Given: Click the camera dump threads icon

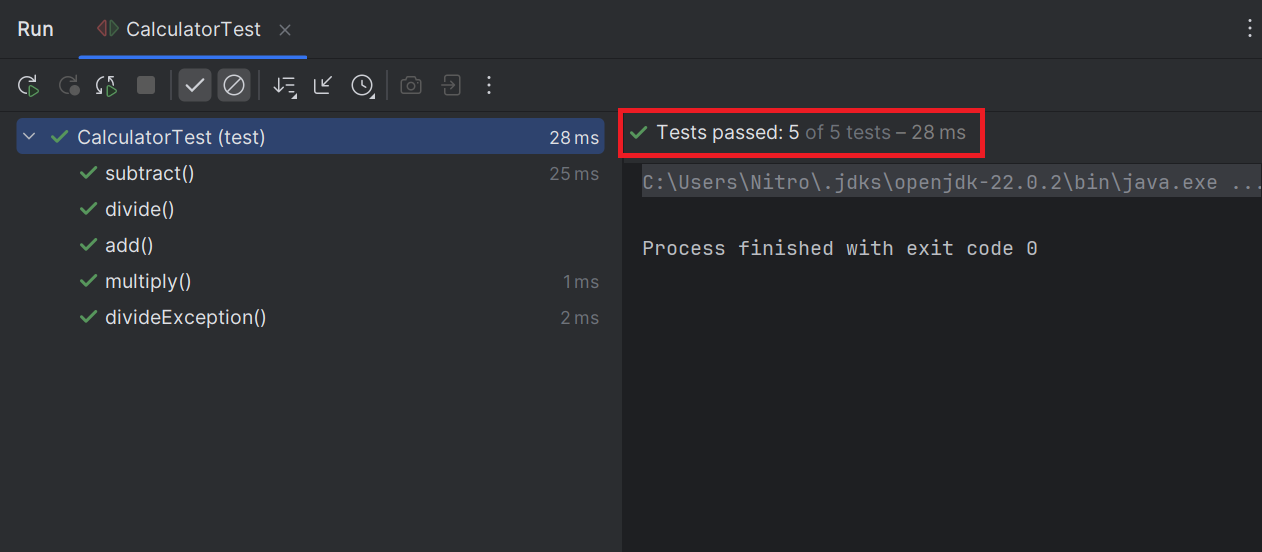Looking at the screenshot, I should click(411, 86).
